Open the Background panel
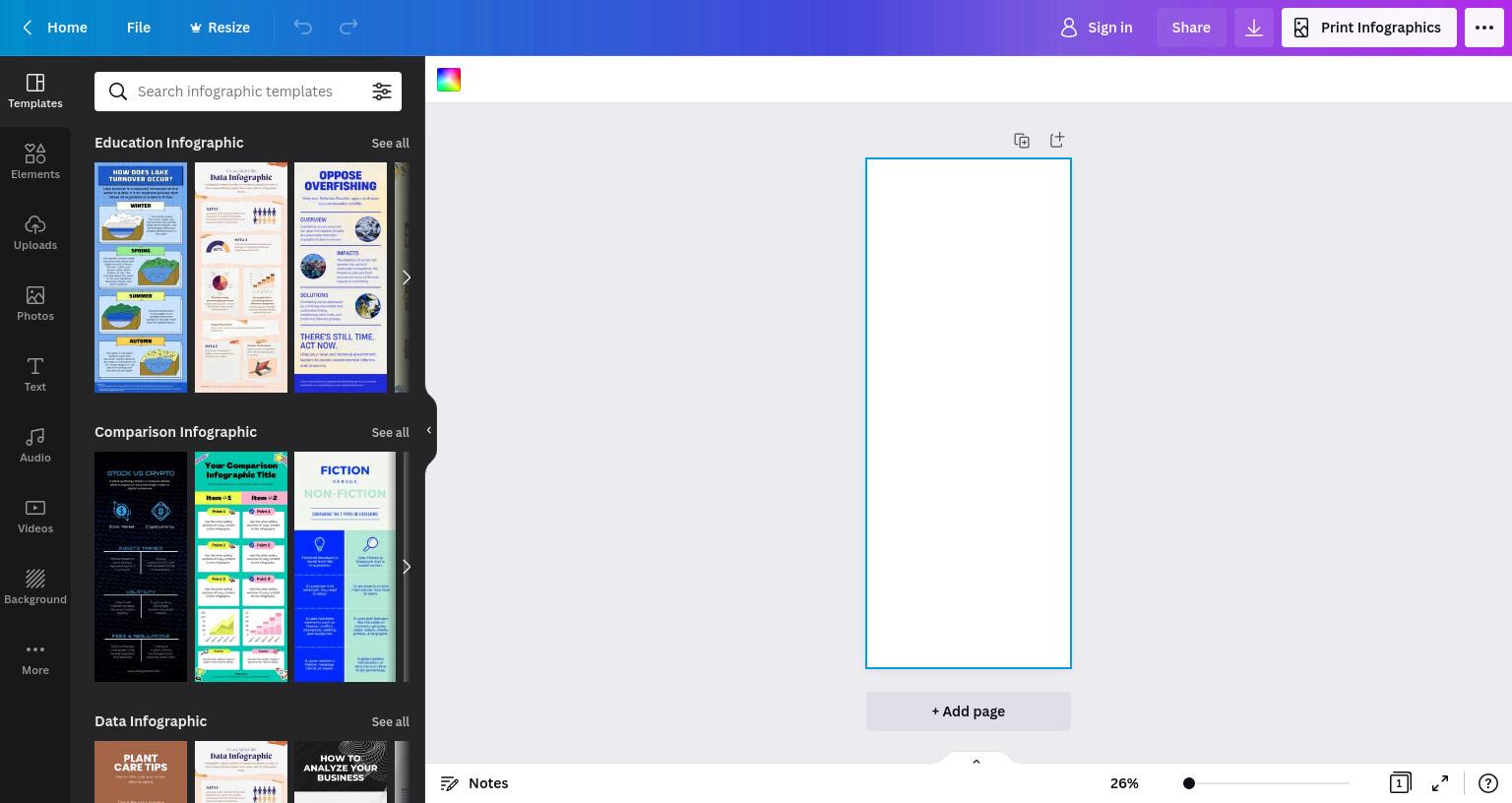Screen dimensions: 1512x803 [x=35, y=587]
